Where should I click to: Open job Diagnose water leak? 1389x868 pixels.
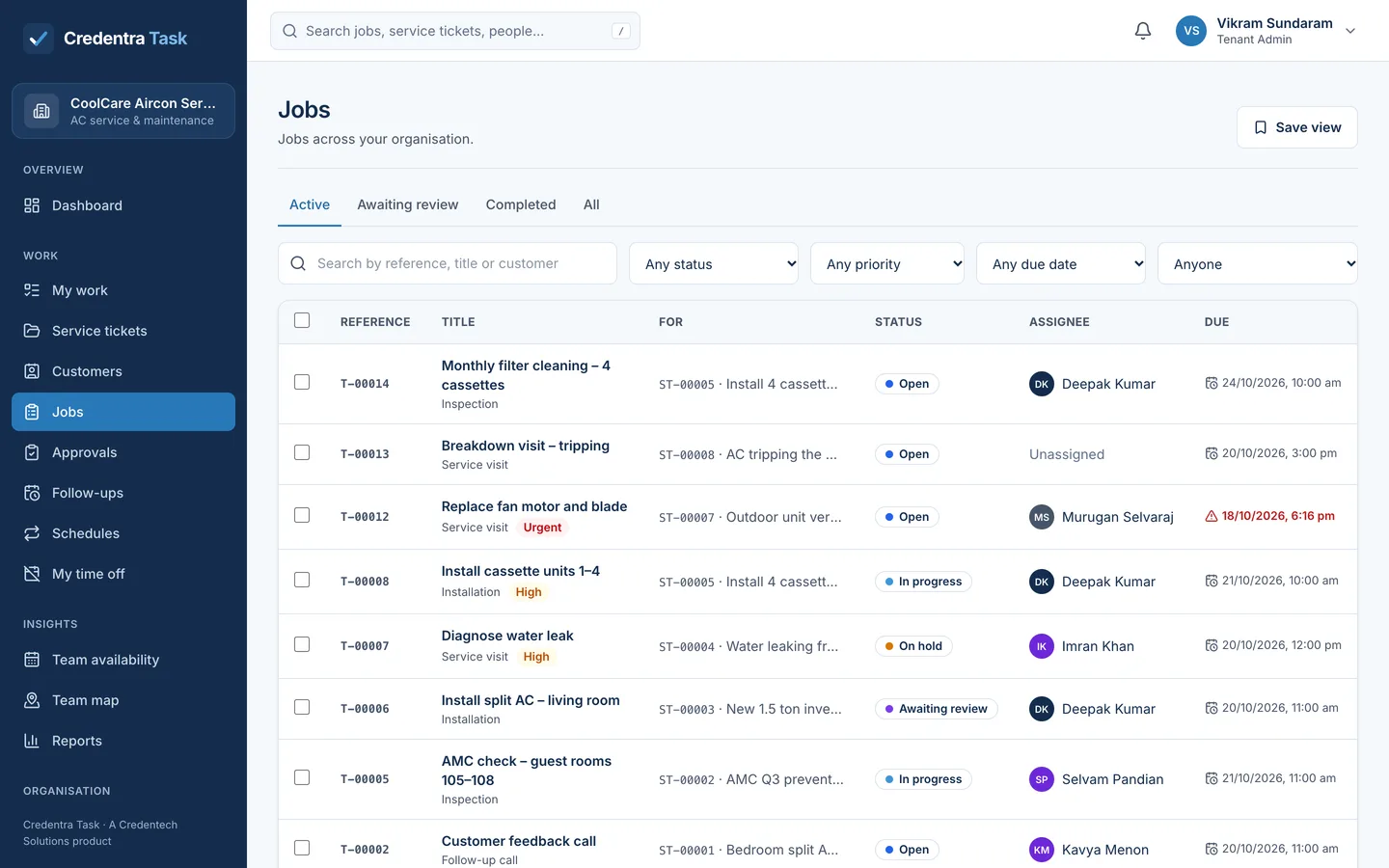click(507, 636)
